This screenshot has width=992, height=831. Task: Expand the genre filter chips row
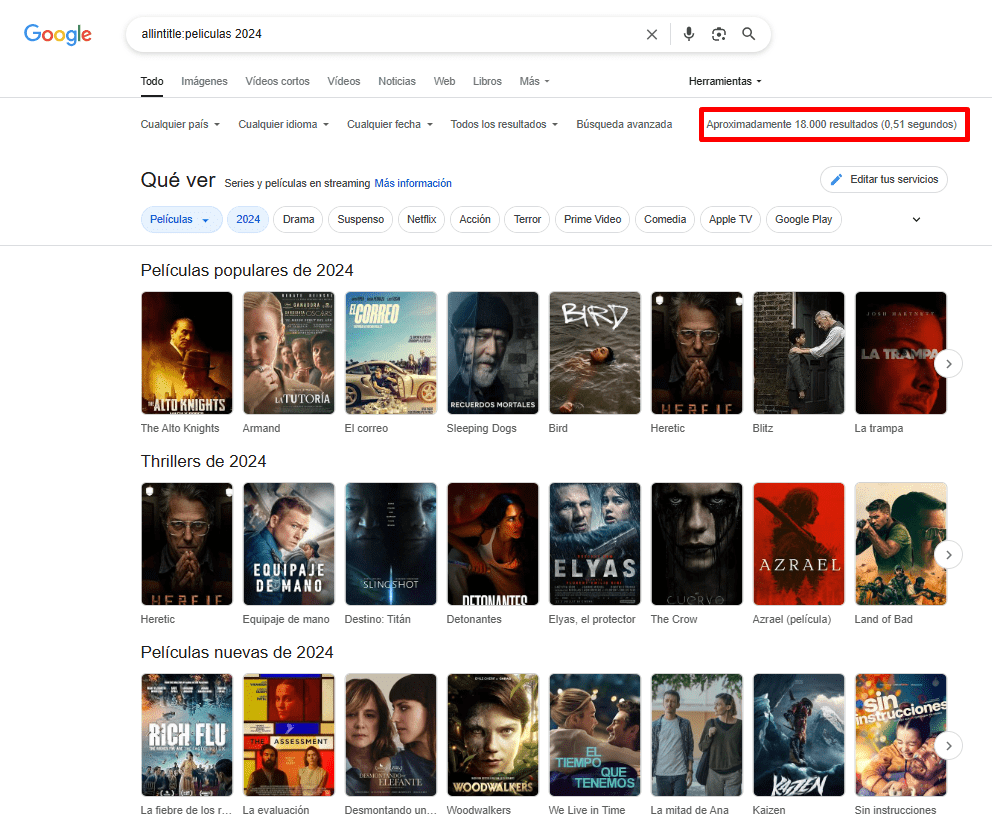pyautogui.click(x=916, y=219)
